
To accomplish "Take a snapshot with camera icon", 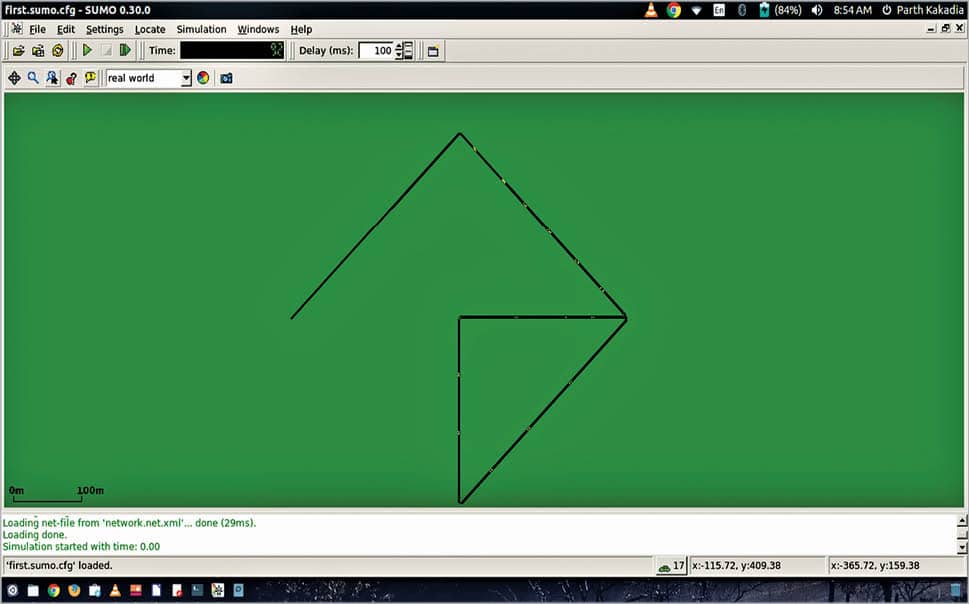I will 227,78.
